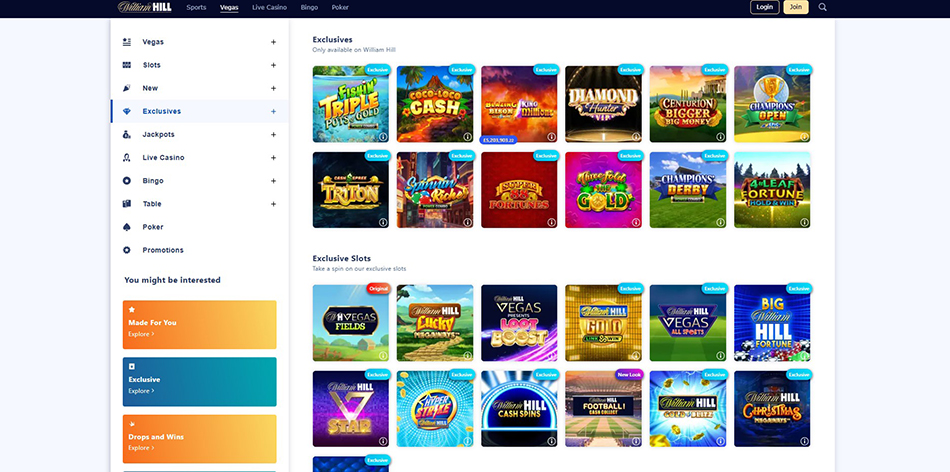Click the Vegas sidebar icon
Viewport: 950px width, 472px height.
(x=127, y=42)
